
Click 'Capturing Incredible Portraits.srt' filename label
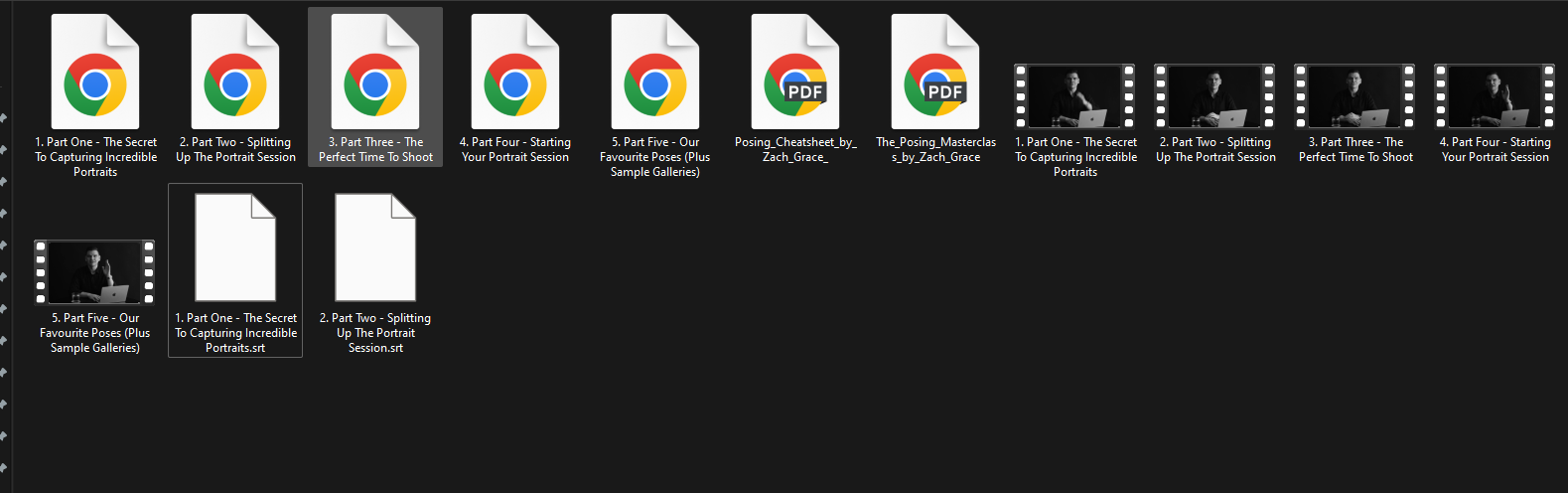[x=235, y=333]
